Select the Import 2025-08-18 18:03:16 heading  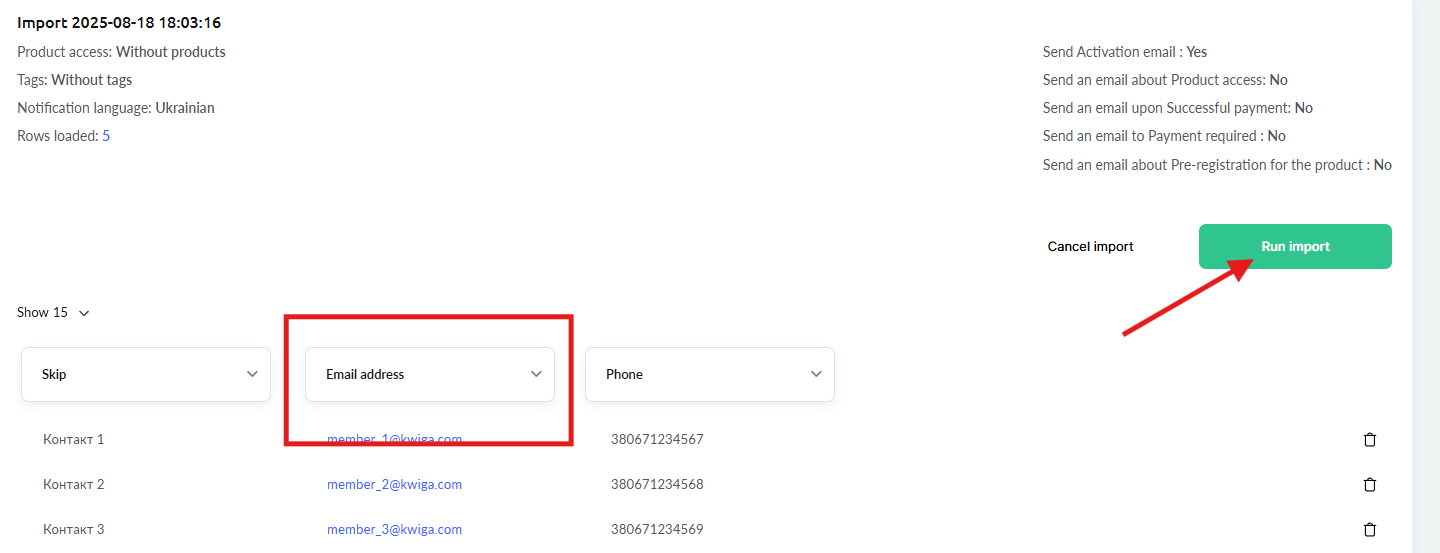tap(119, 22)
